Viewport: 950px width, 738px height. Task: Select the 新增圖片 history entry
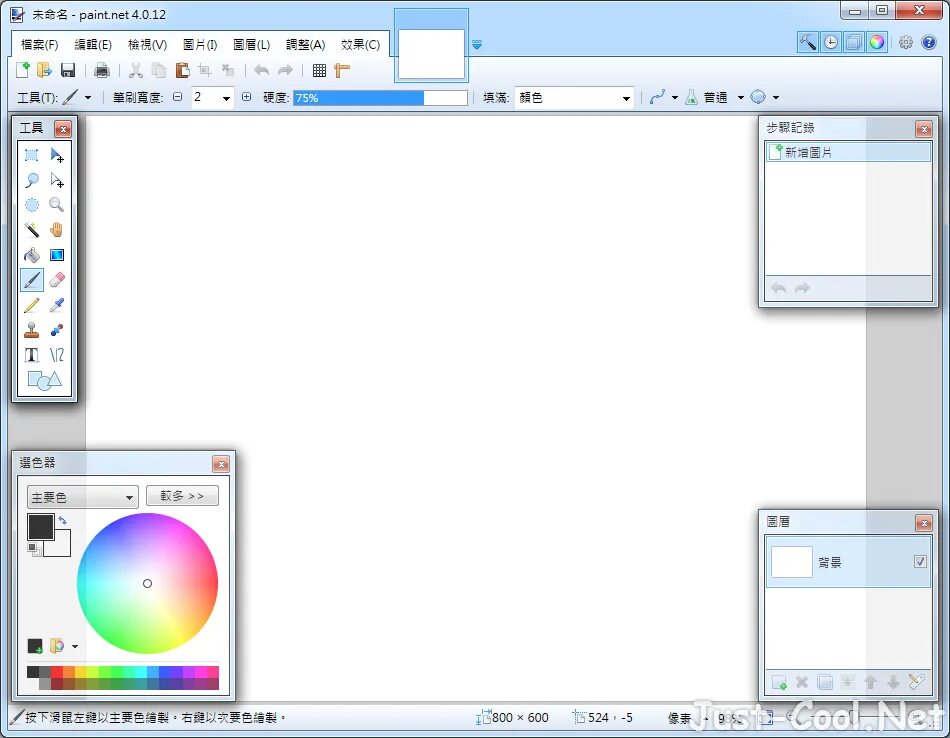[x=848, y=152]
